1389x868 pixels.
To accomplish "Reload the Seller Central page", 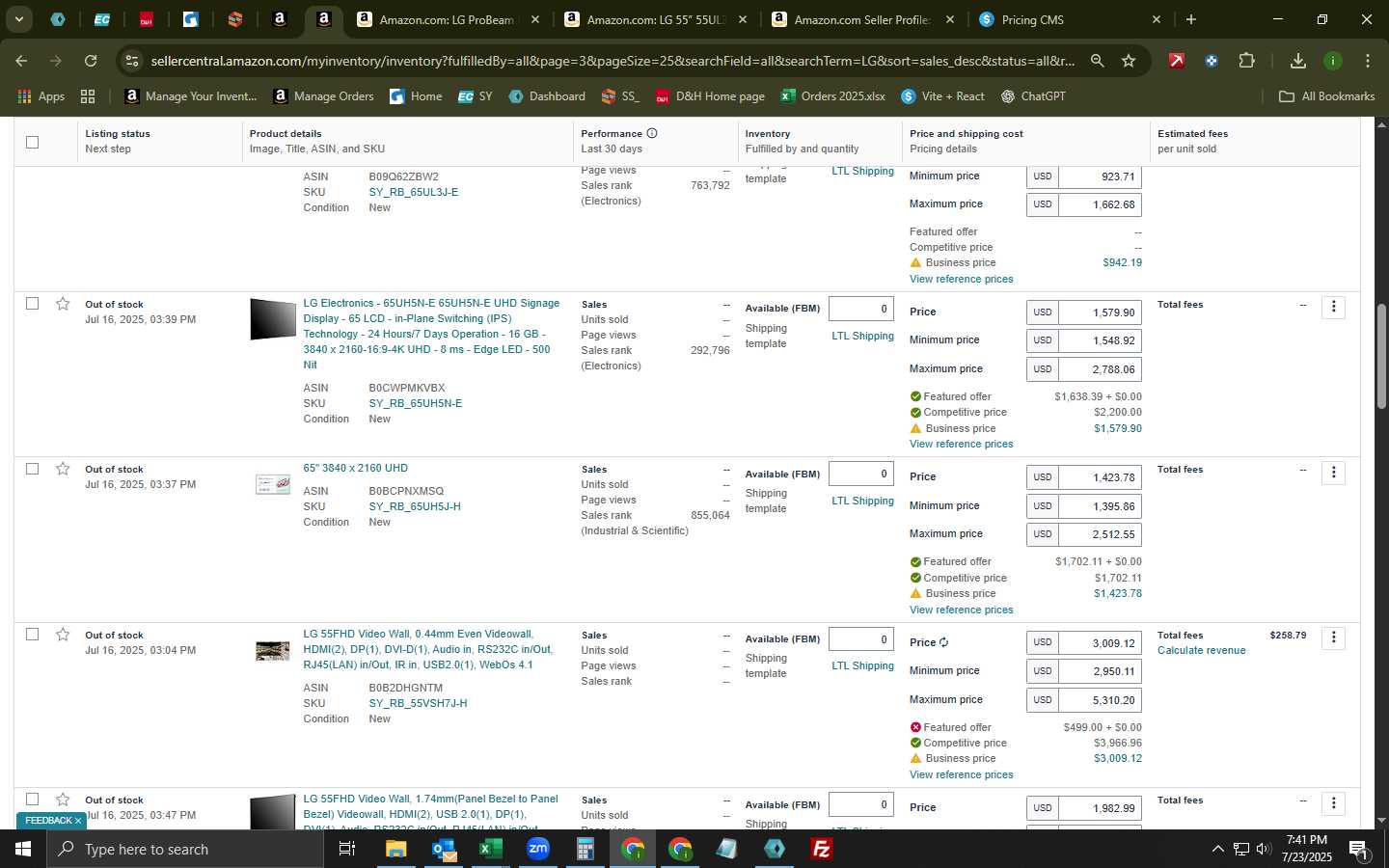I will (x=90, y=61).
